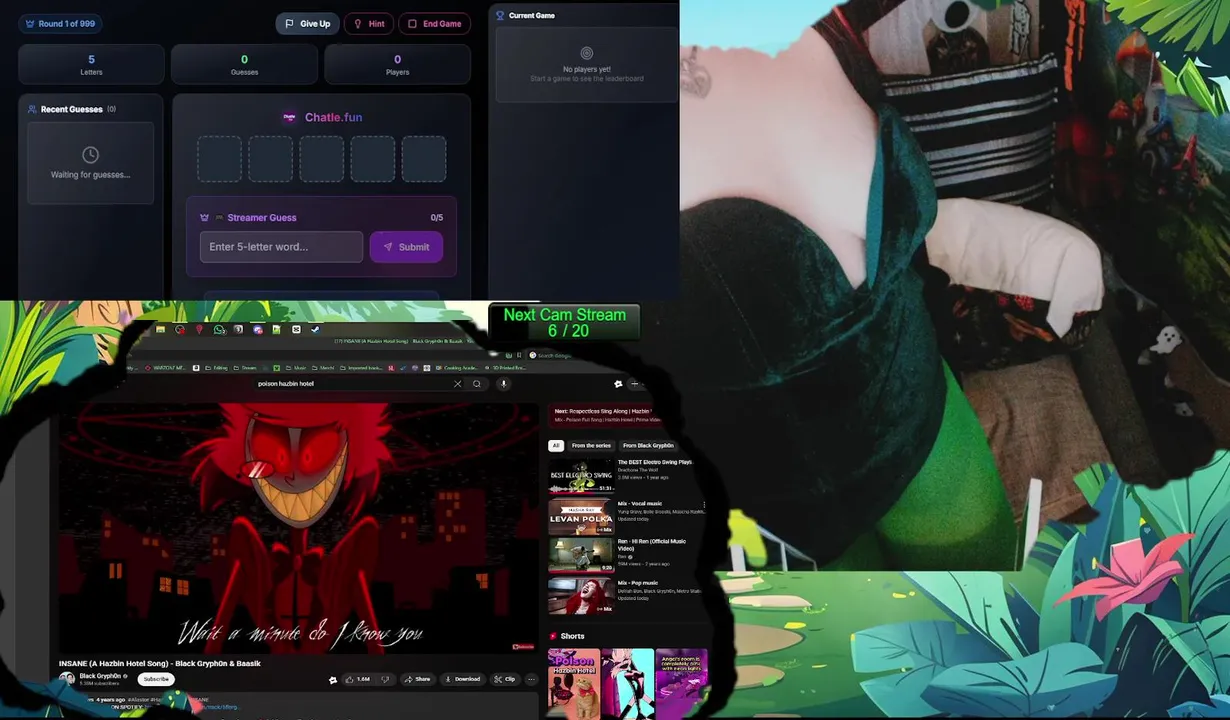Open the BEST Electro Swing video thumbnail
This screenshot has height=720, width=1230.
click(581, 476)
